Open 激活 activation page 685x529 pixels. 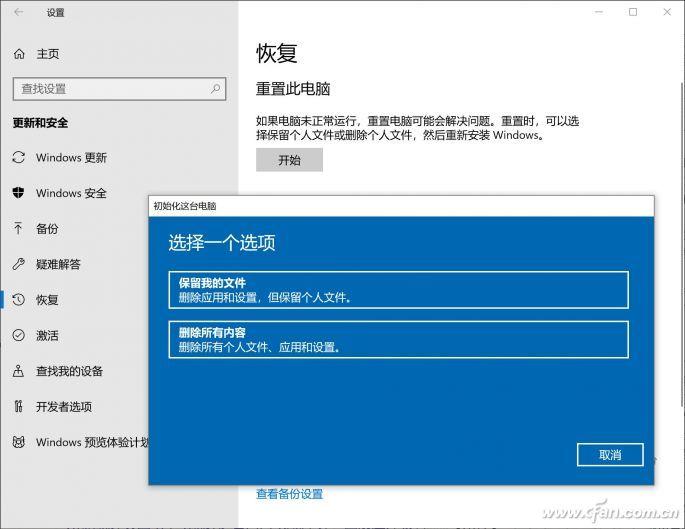coord(47,335)
